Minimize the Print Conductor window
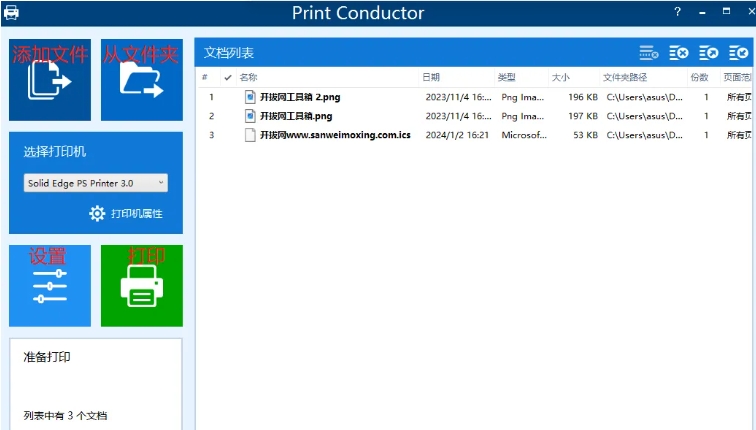Viewport: 756px width, 430px height. click(702, 13)
